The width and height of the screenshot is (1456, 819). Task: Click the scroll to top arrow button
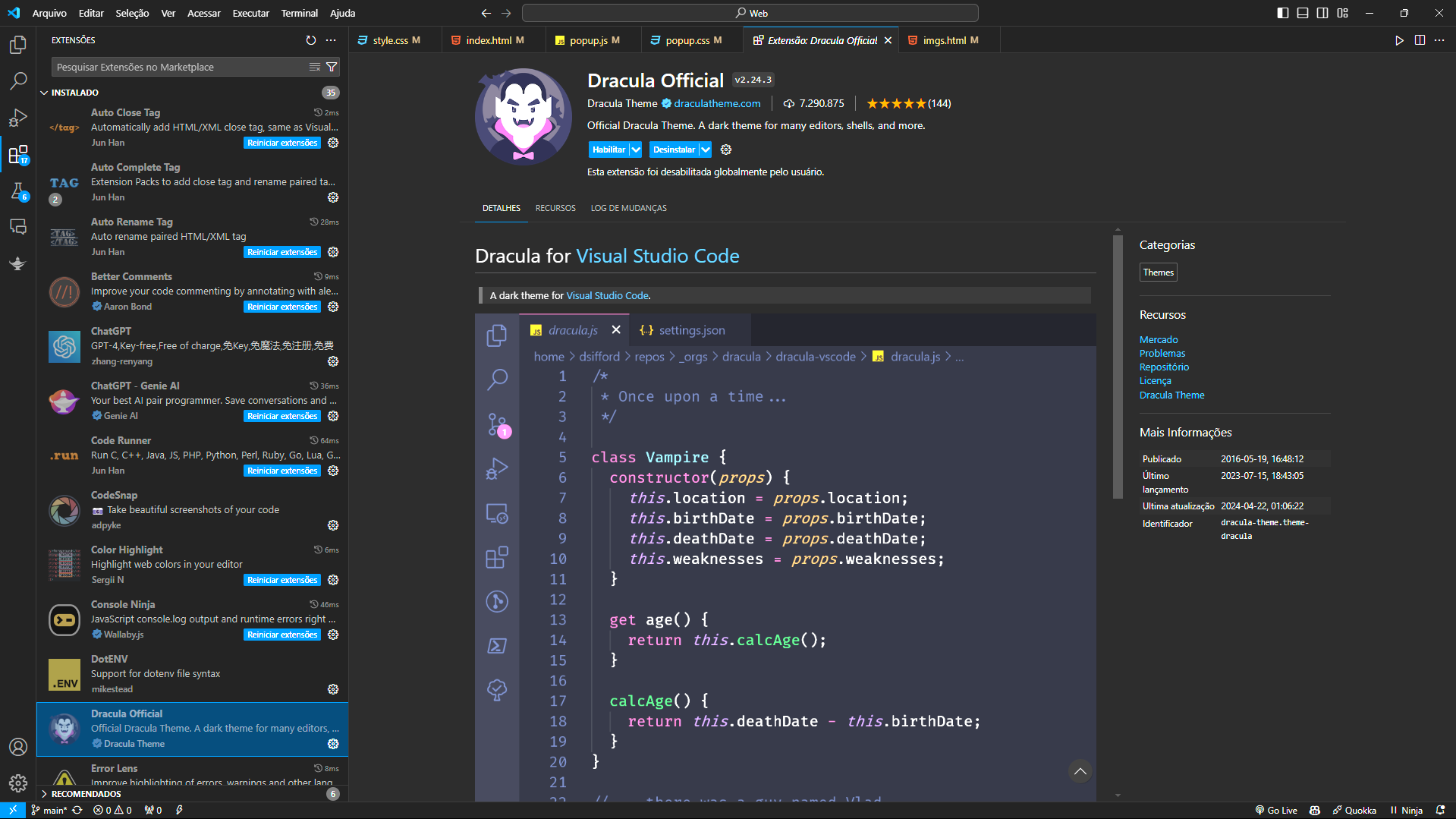click(1080, 772)
